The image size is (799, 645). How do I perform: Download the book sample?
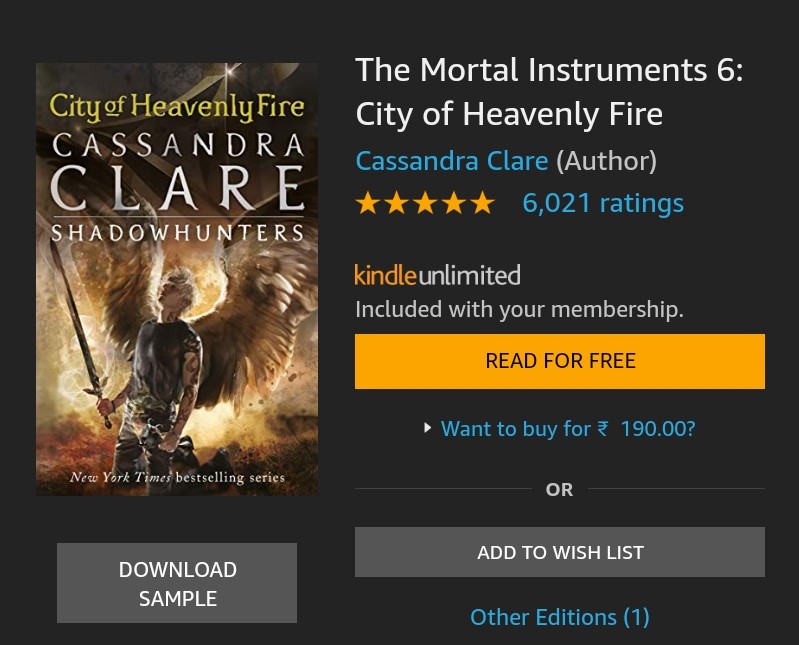[x=177, y=583]
